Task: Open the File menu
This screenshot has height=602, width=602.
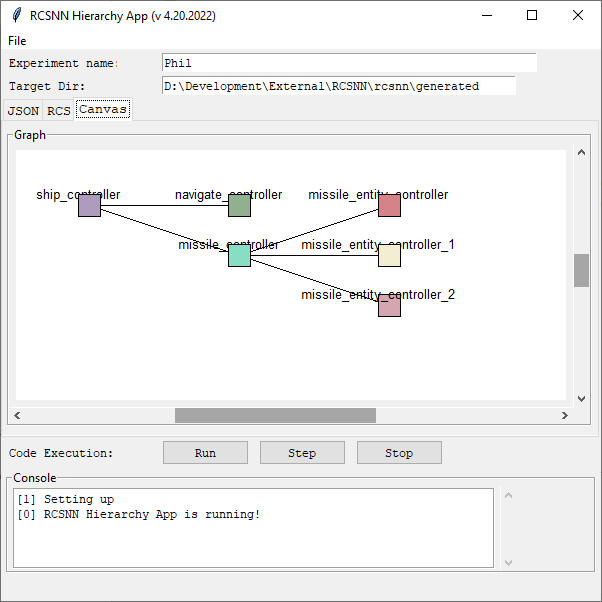Action: (17, 41)
